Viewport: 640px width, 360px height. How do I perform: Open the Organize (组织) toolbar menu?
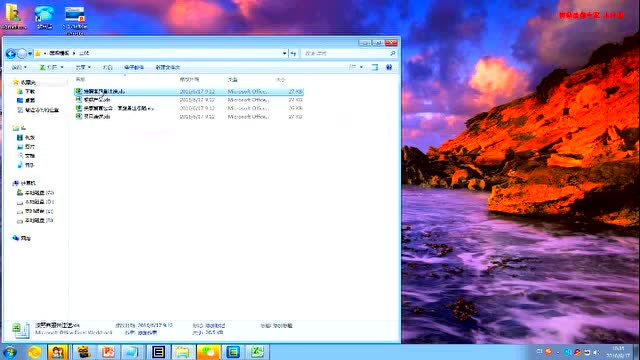click(19, 67)
